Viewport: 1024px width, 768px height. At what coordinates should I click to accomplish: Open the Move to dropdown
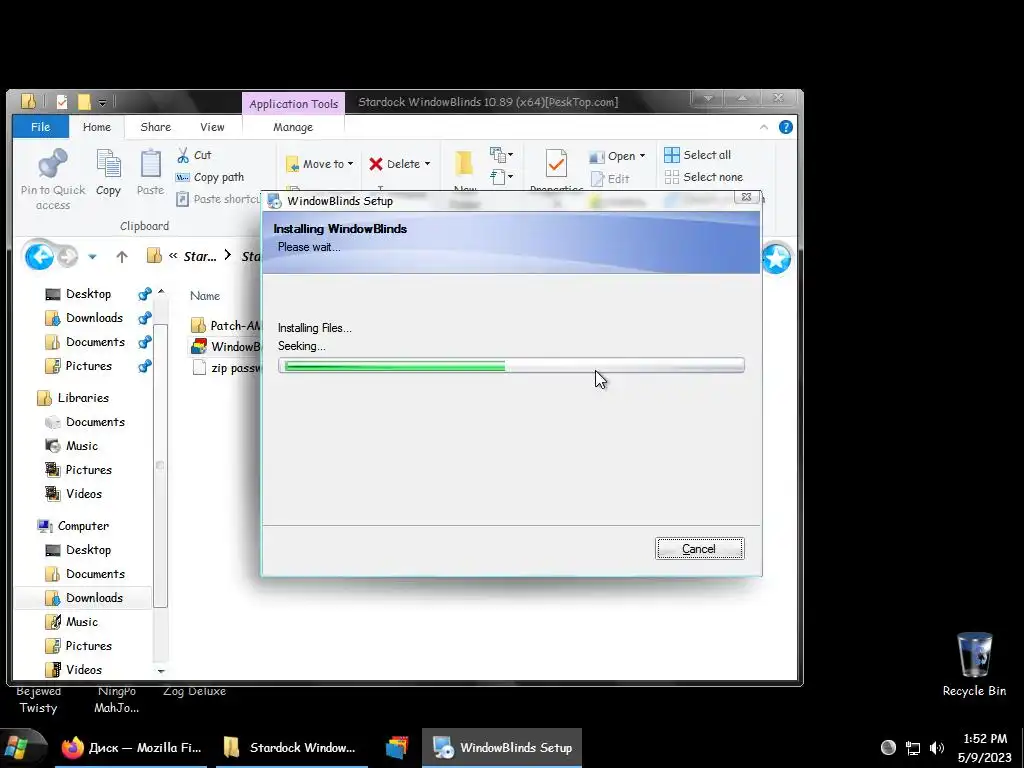[320, 164]
